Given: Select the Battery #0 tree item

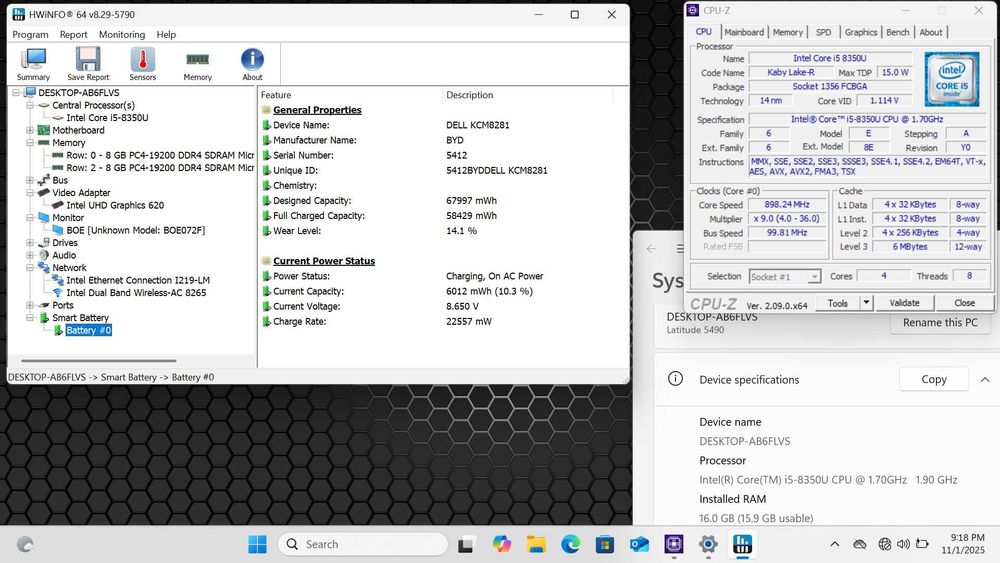Looking at the screenshot, I should coord(89,330).
